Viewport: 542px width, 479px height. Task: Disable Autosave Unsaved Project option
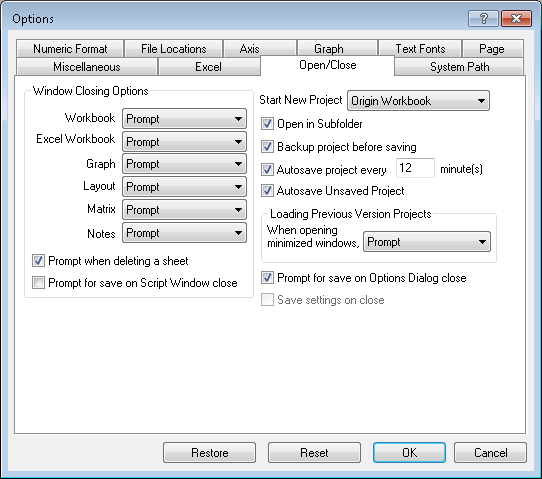click(267, 191)
